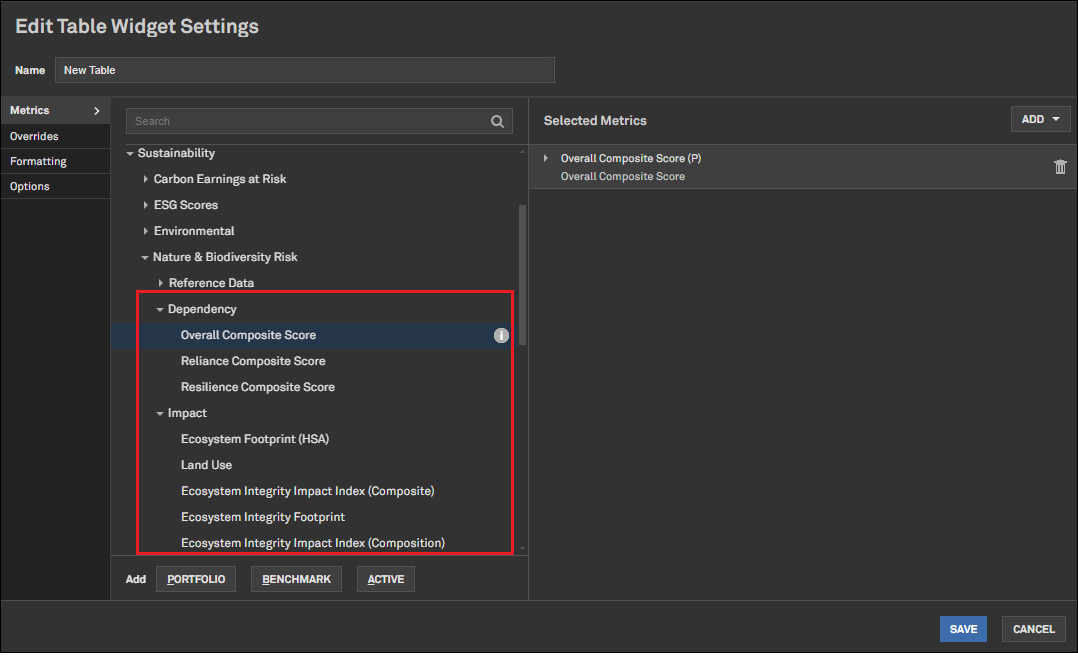The height and width of the screenshot is (660, 1078).
Task: Add metric as PORTFOLIO
Action: 196,579
